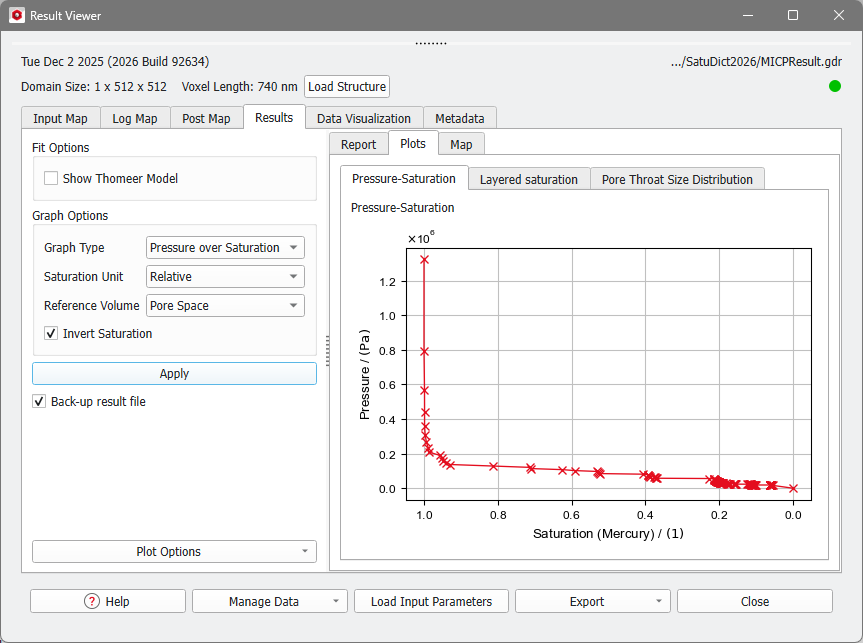The width and height of the screenshot is (863, 643).
Task: Click the green status indicator dot
Action: point(834,87)
